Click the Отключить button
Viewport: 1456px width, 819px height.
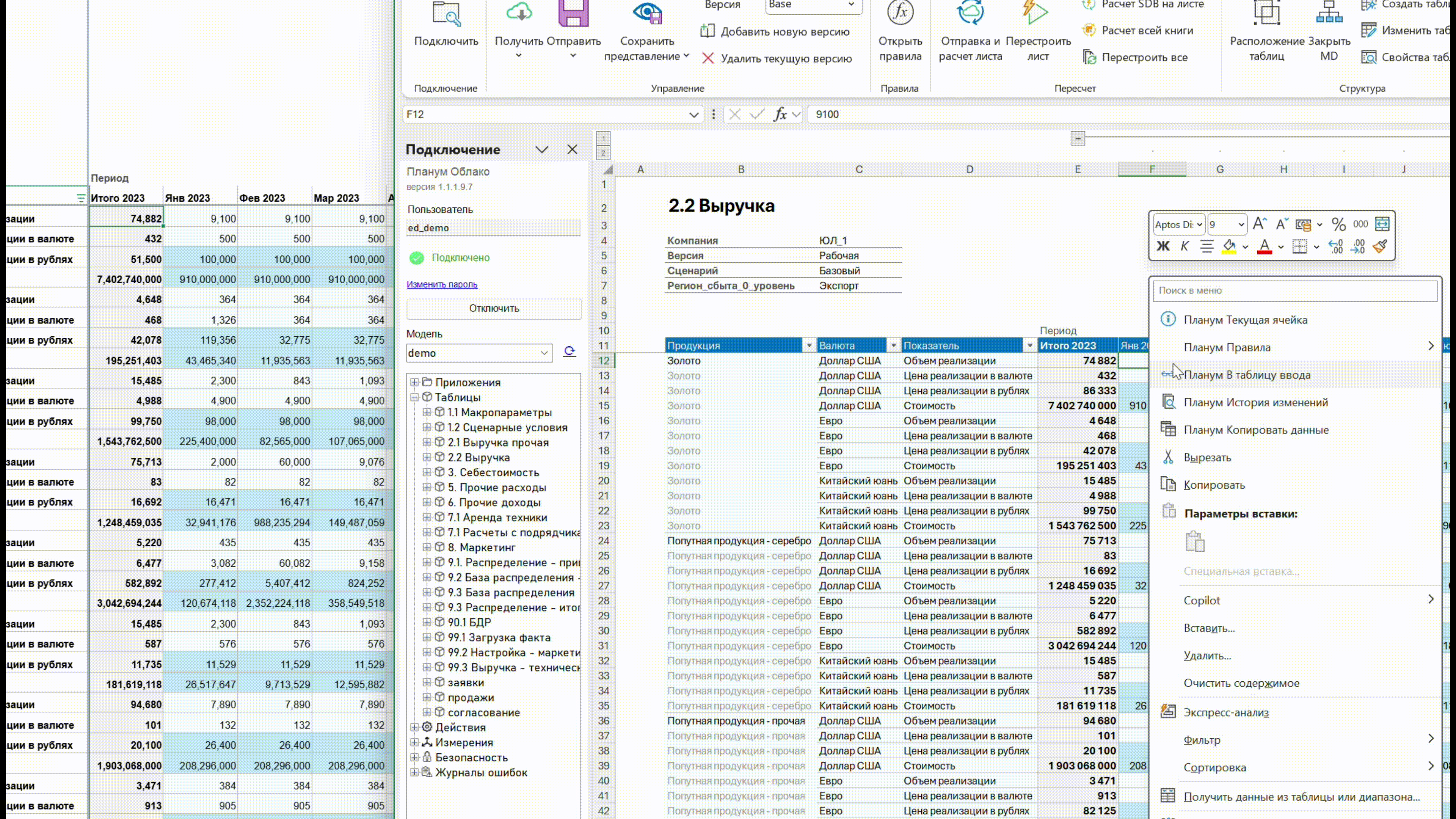click(493, 308)
